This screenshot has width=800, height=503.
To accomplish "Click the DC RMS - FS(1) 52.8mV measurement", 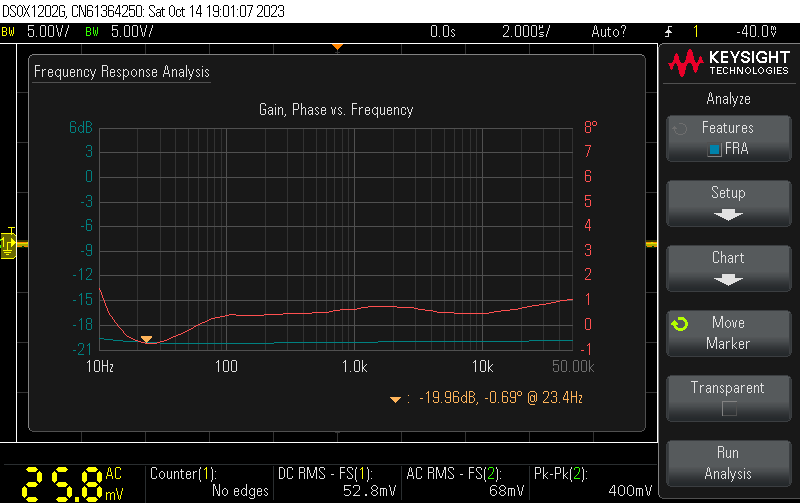I will click(337, 482).
